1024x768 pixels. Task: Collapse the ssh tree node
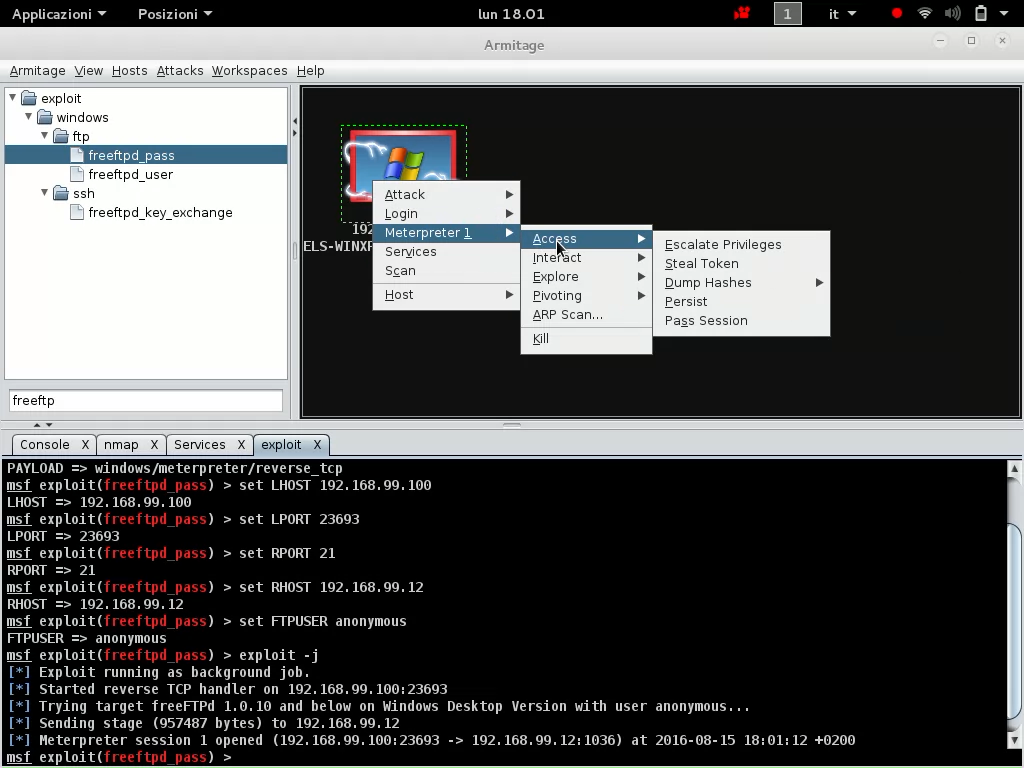tap(44, 193)
